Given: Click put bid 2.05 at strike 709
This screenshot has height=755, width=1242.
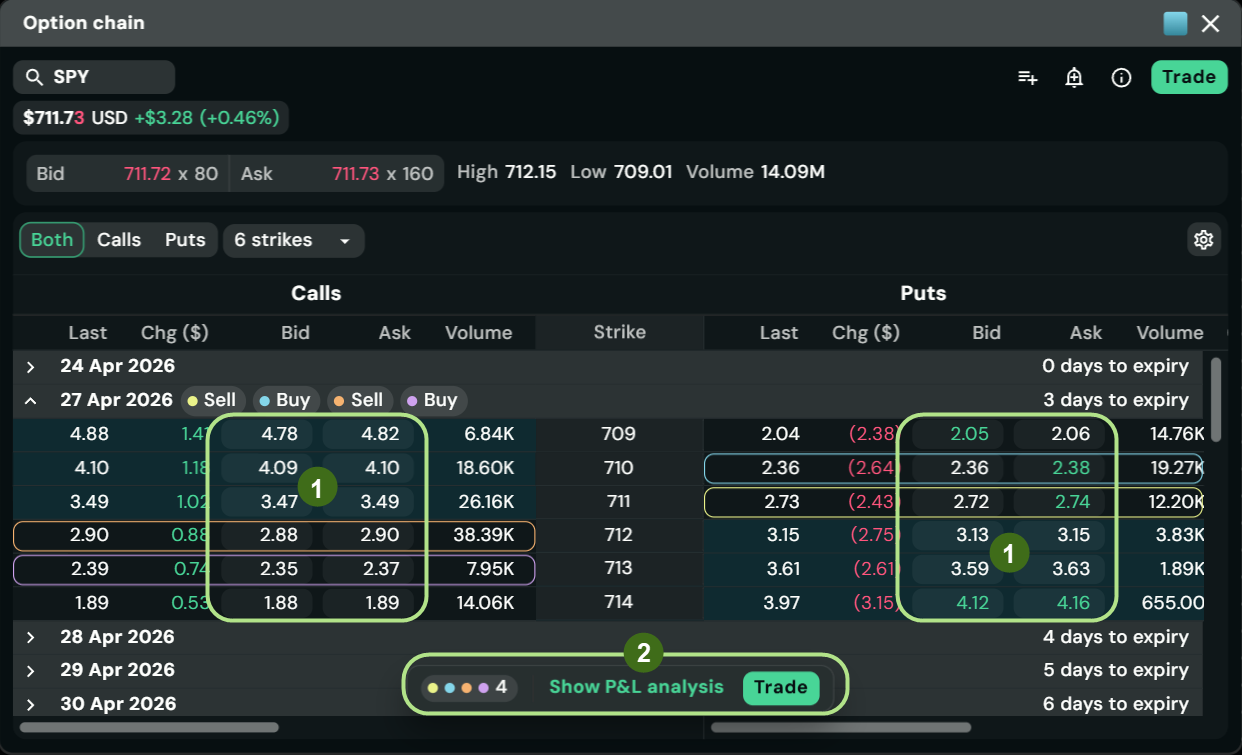Looking at the screenshot, I should pos(958,434).
